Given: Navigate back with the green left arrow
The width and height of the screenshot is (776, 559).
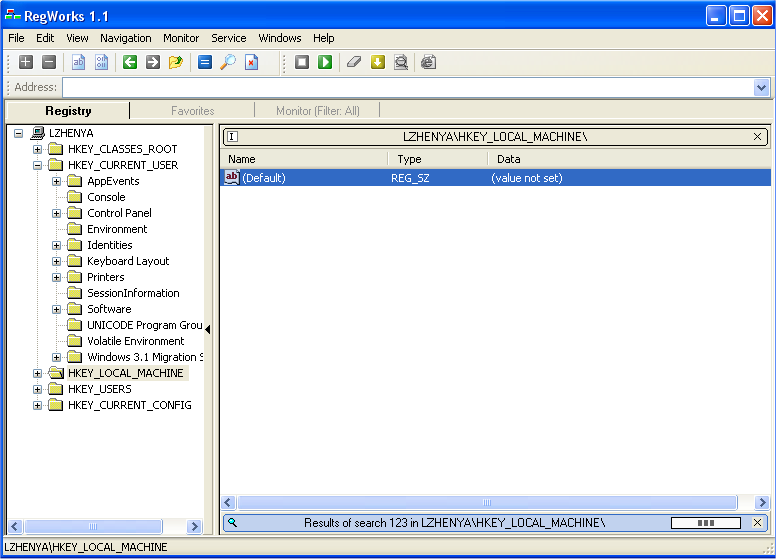Looking at the screenshot, I should 130,62.
